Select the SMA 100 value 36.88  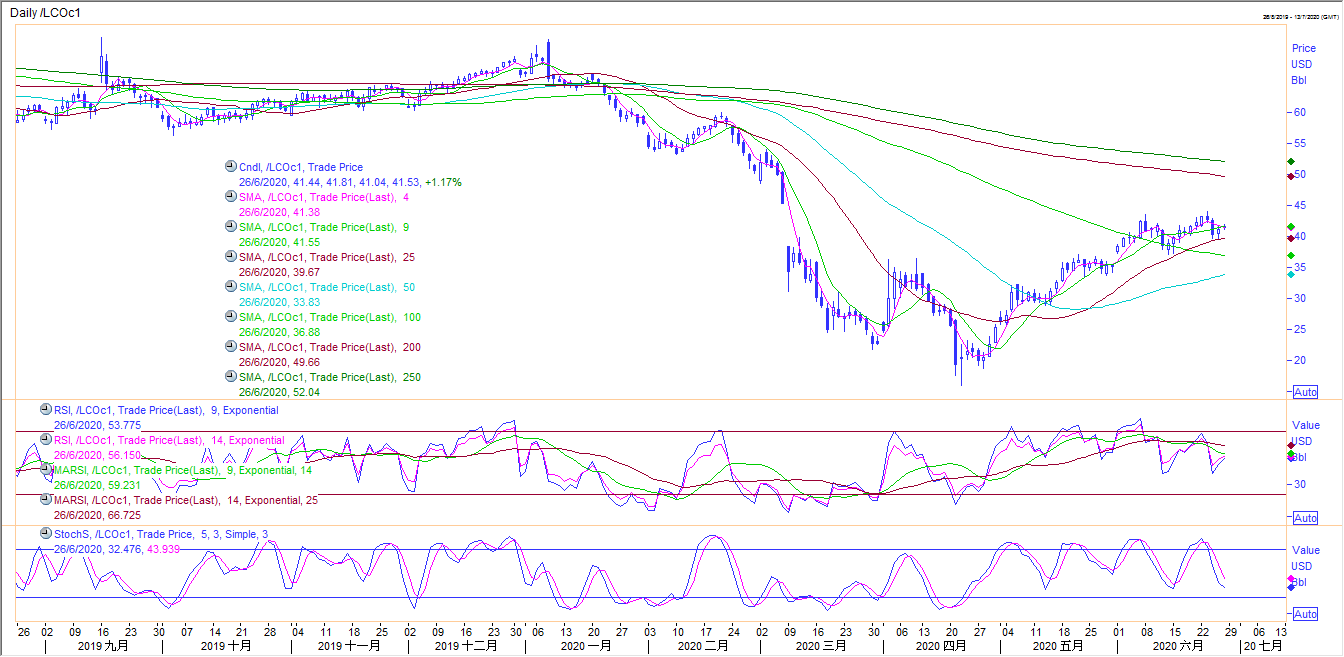(x=279, y=333)
